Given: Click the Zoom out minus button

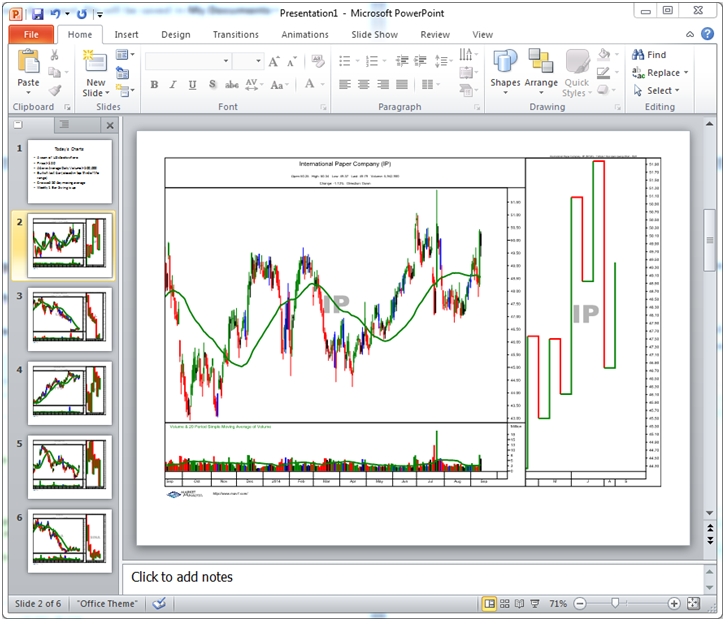Looking at the screenshot, I should 580,603.
